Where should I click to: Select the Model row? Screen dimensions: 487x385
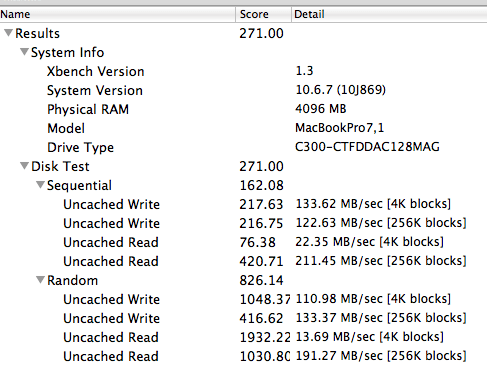coord(243,128)
